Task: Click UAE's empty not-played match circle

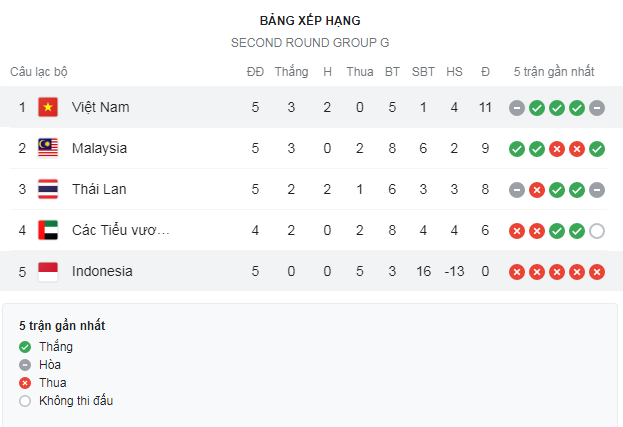Action: click(x=597, y=230)
